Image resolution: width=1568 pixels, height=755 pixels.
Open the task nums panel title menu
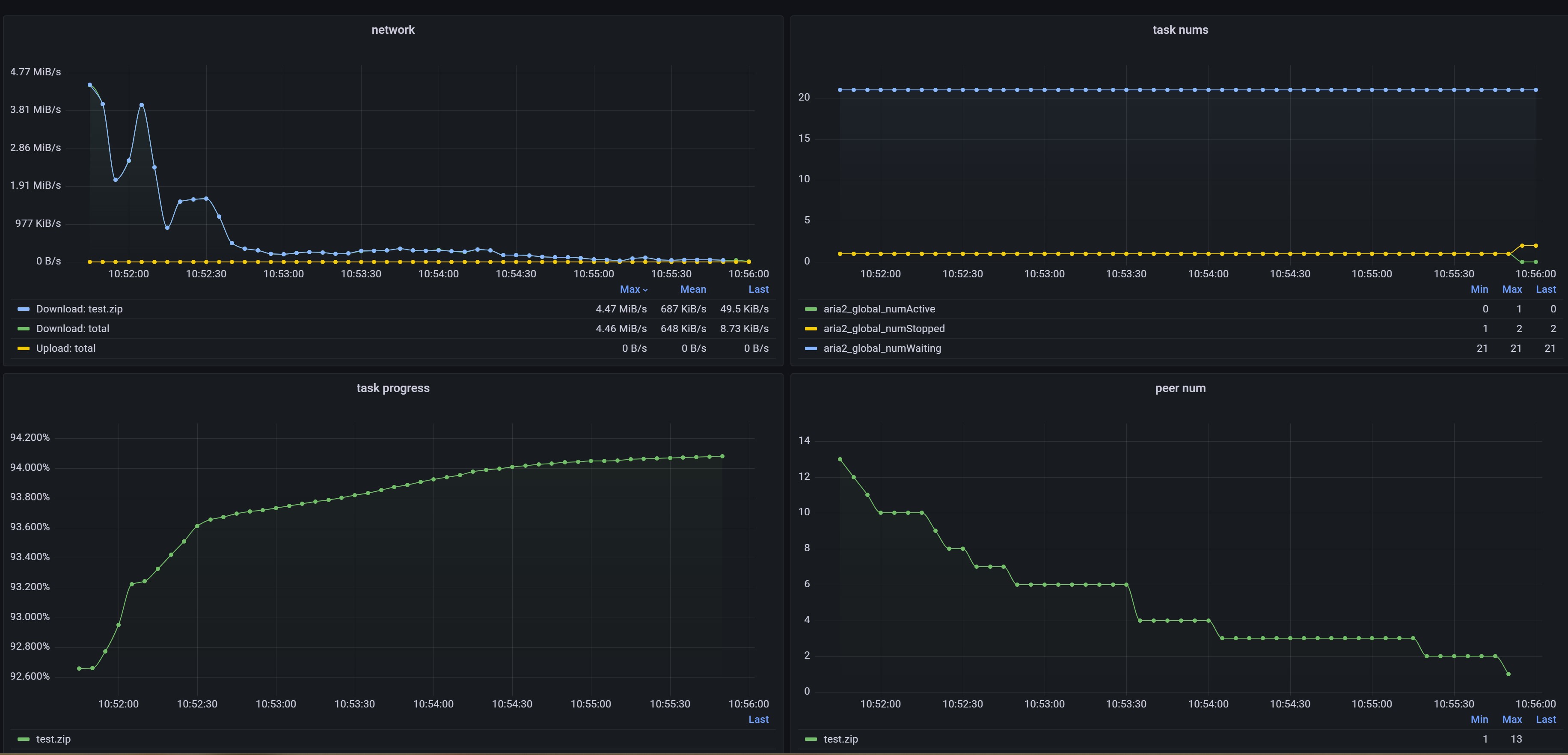click(1180, 29)
